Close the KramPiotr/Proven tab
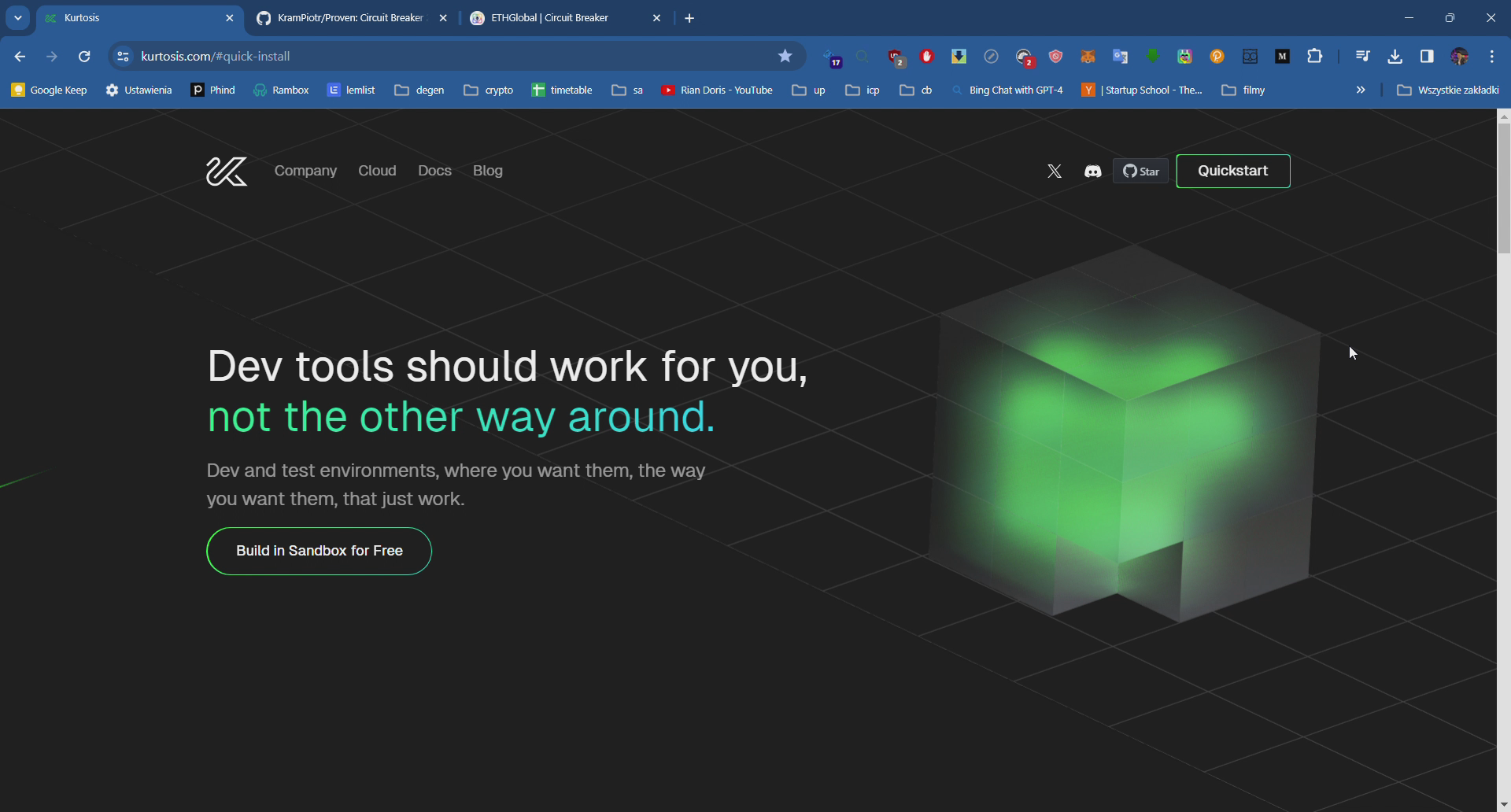Screen dimensions: 1511x812 click(x=443, y=18)
